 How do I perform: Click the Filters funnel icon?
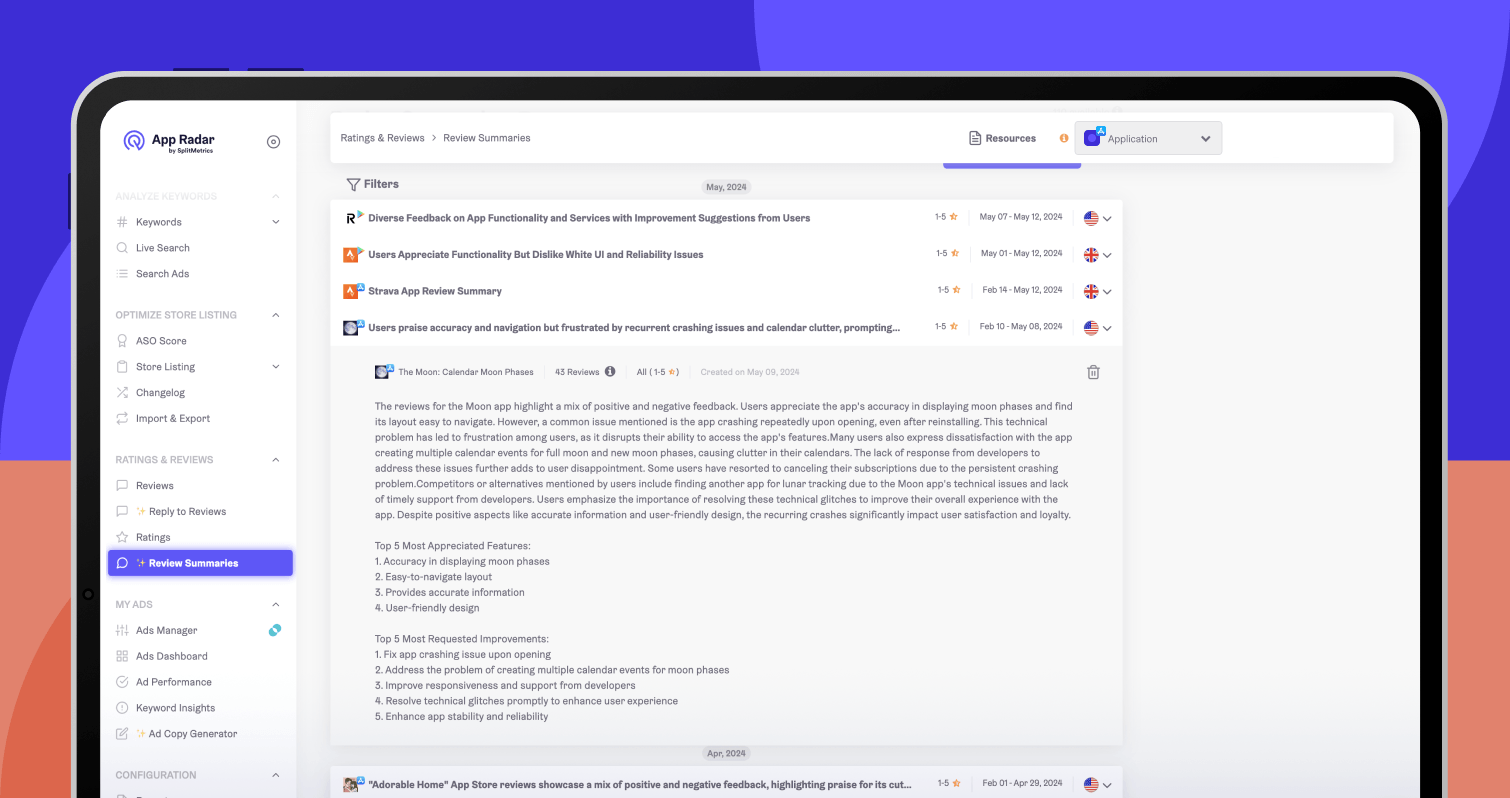[x=353, y=185]
